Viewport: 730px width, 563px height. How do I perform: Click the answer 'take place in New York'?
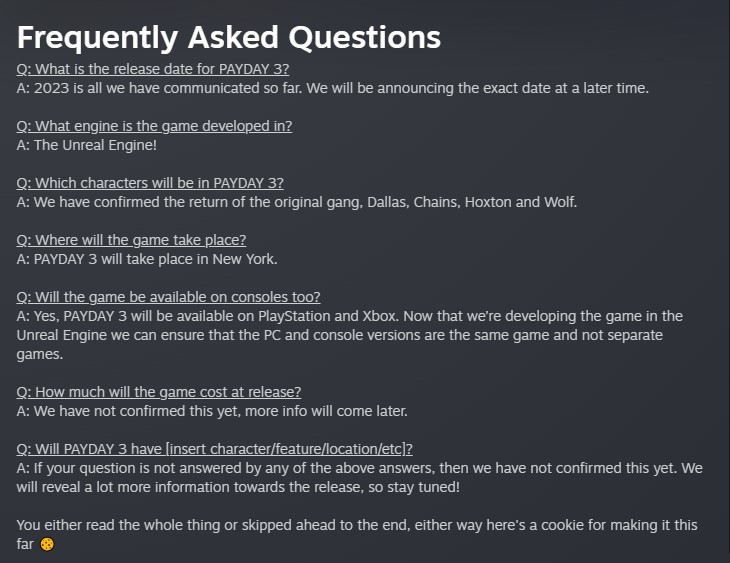[147, 259]
